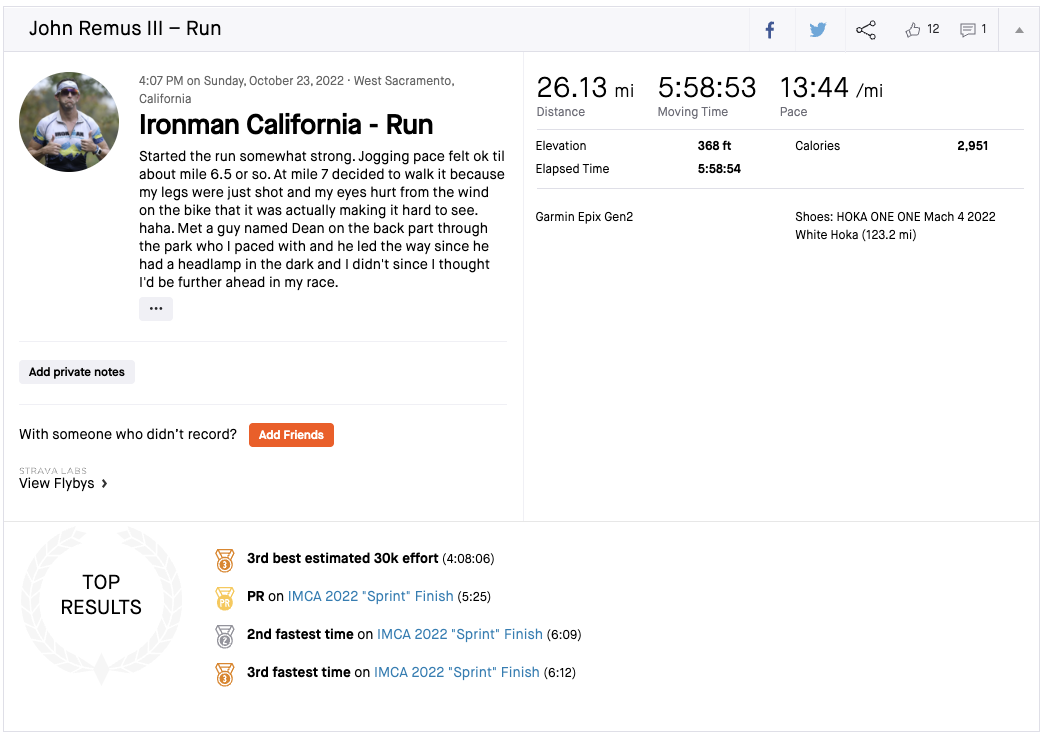Open comments bubble icon
Image resolution: width=1045 pixels, height=739 pixels.
coord(968,30)
